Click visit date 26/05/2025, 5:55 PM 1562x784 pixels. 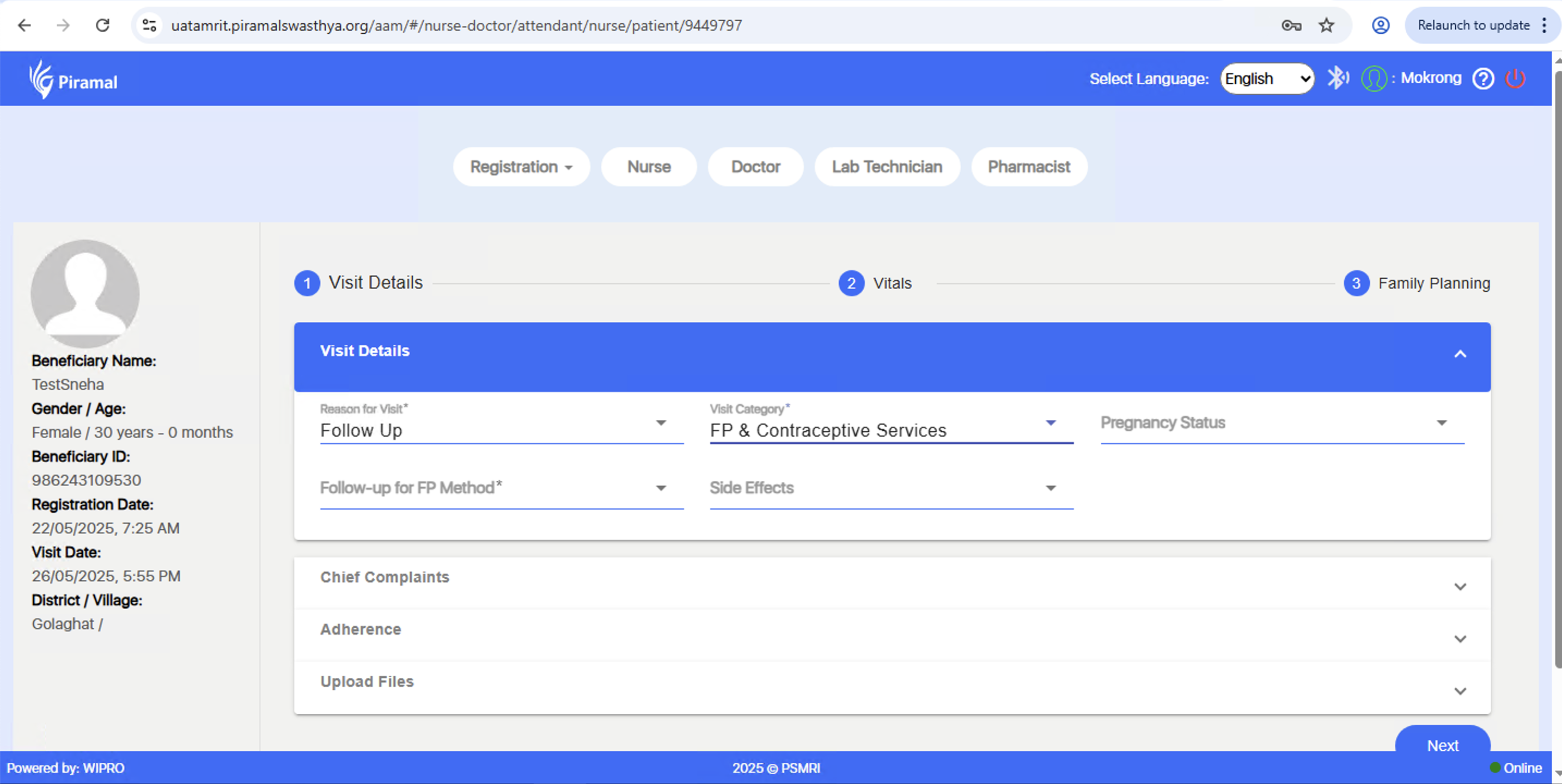pos(106,576)
